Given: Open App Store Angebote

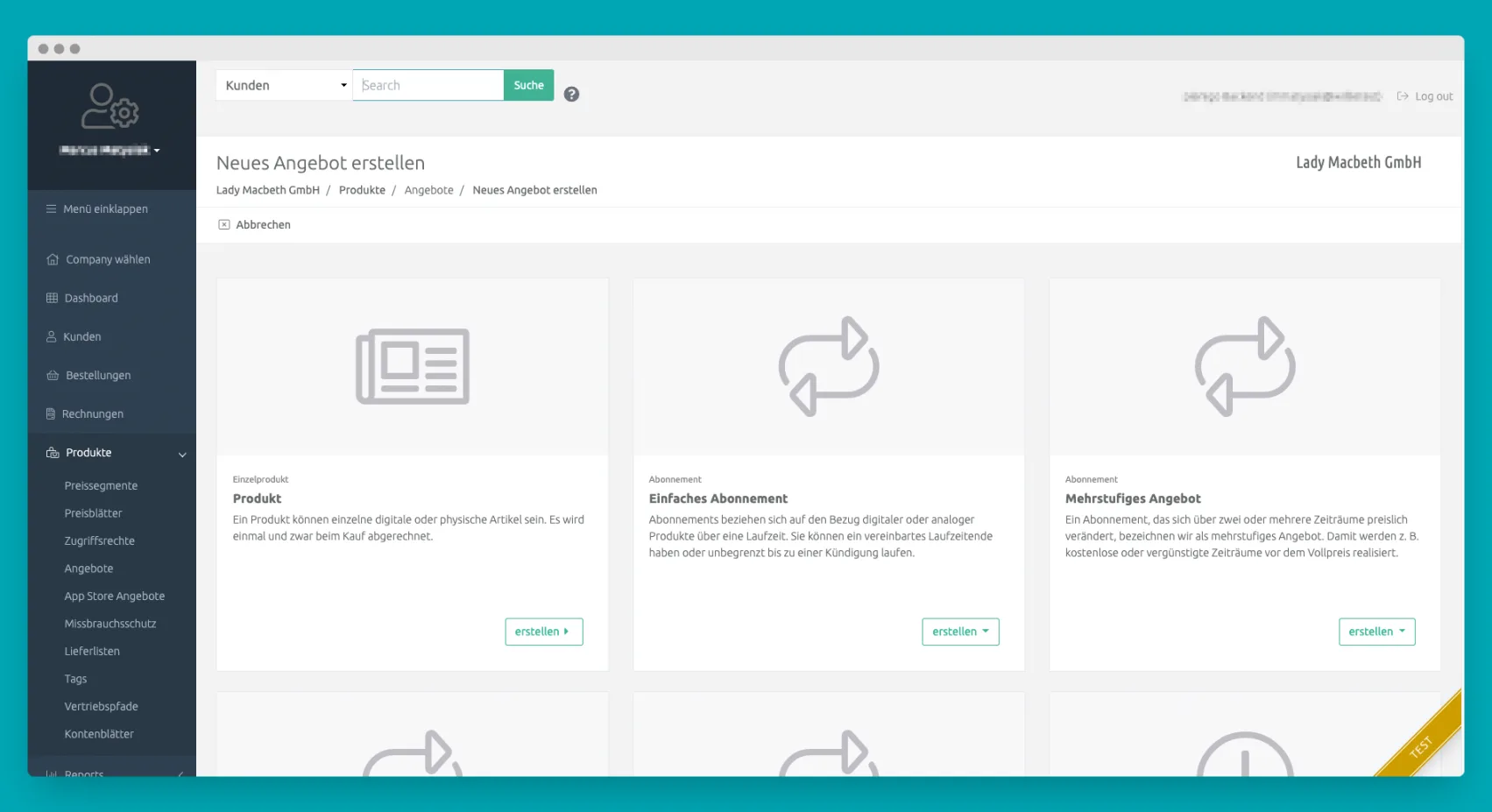Looking at the screenshot, I should pyautogui.click(x=115, y=597).
